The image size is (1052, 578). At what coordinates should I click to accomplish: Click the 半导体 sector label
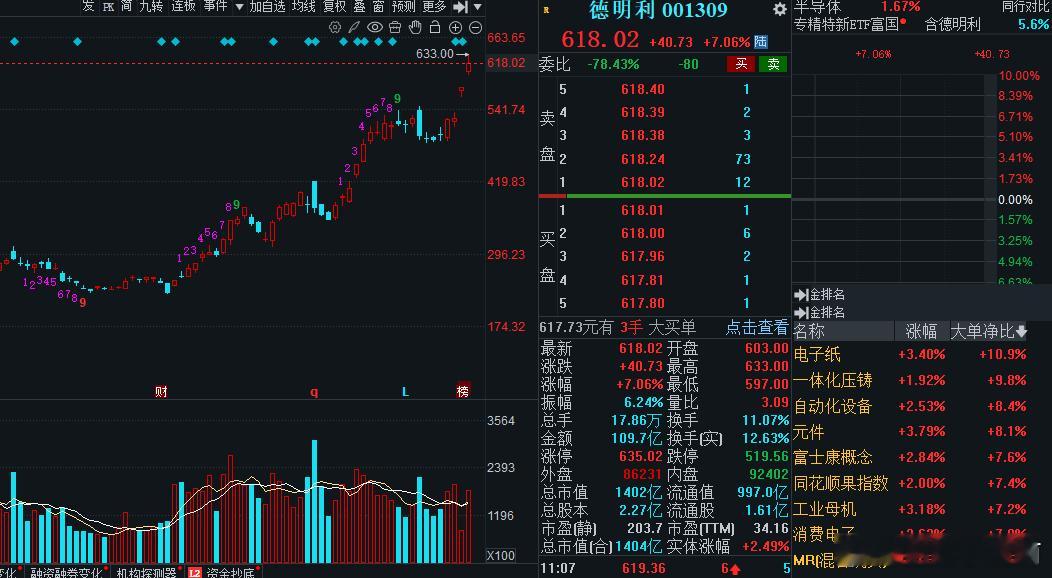coord(817,7)
